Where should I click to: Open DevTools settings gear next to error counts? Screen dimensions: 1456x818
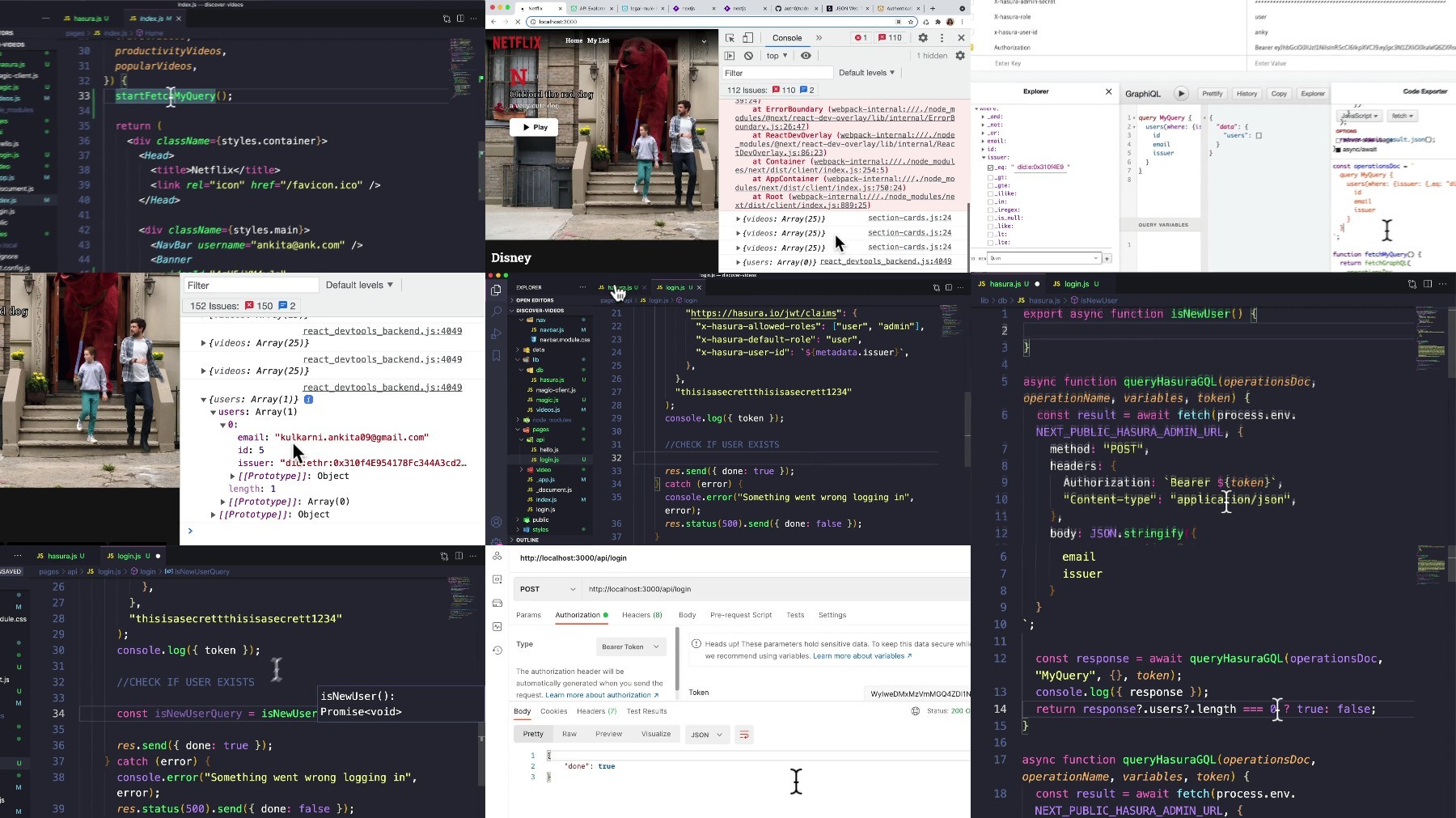point(923,38)
